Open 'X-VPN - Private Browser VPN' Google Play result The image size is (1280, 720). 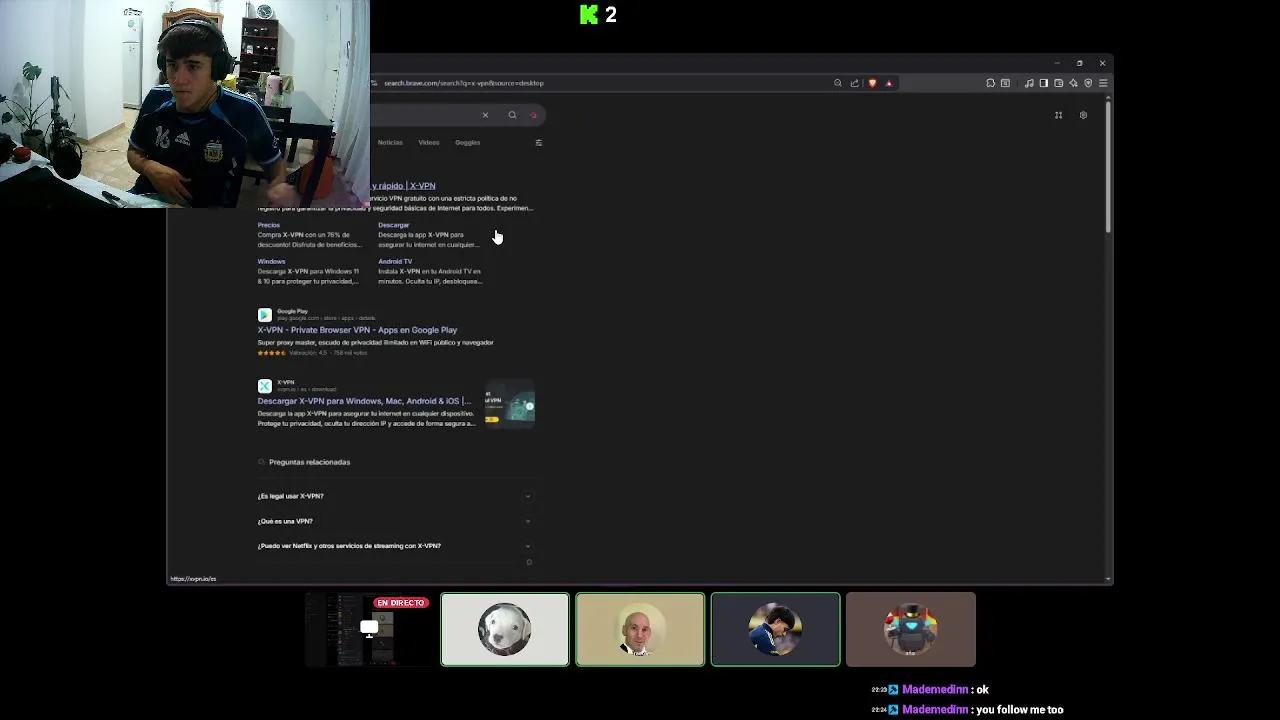[357, 330]
